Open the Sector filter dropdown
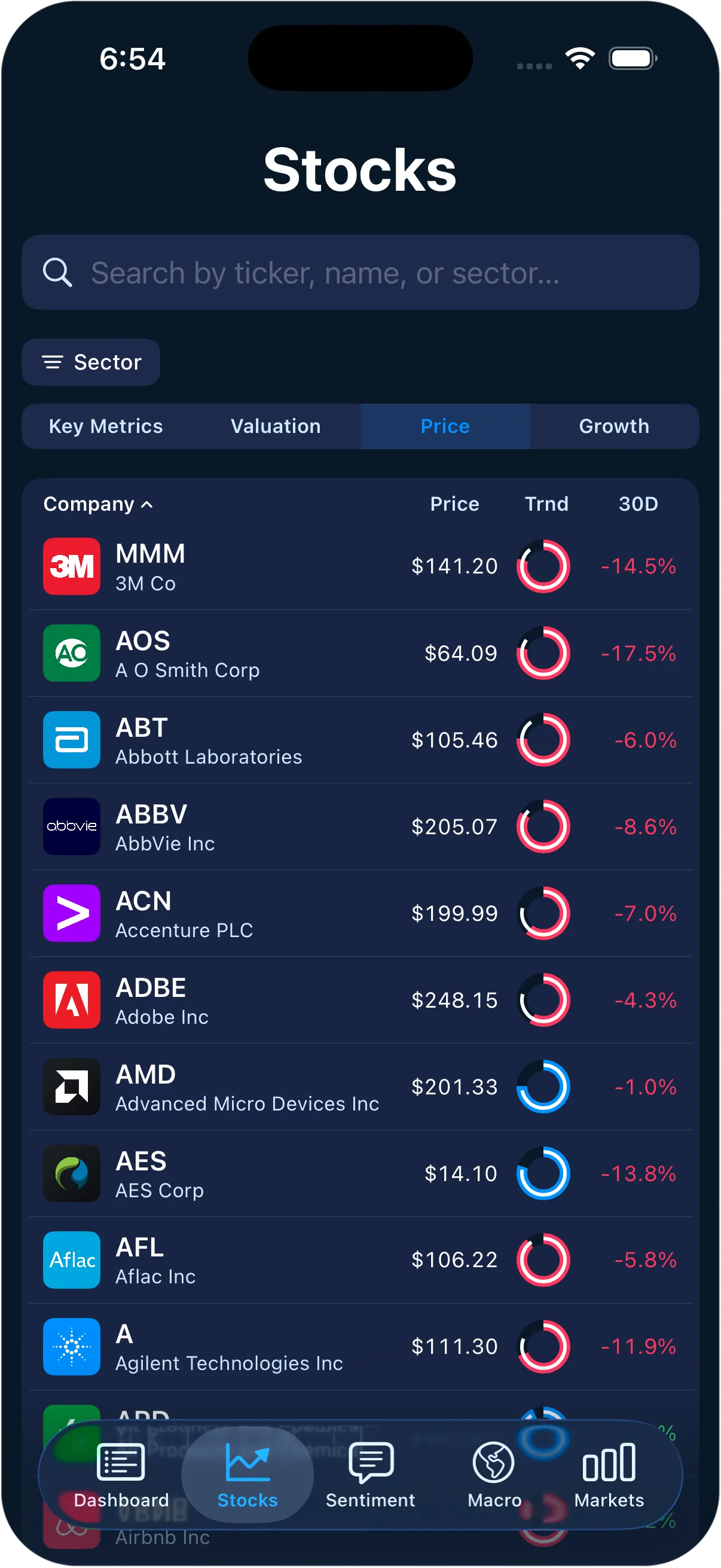721x1568 pixels. (91, 362)
